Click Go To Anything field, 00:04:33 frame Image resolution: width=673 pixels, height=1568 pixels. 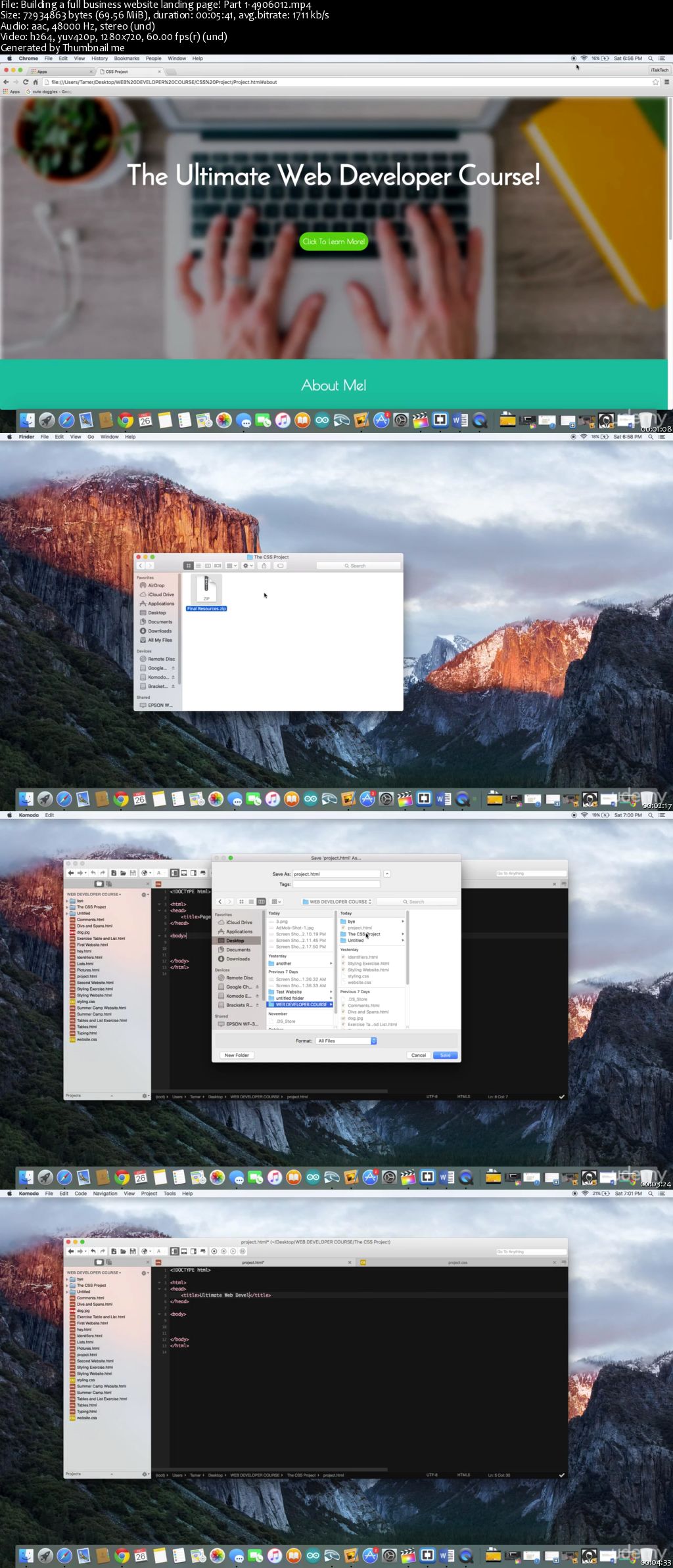(530, 1251)
